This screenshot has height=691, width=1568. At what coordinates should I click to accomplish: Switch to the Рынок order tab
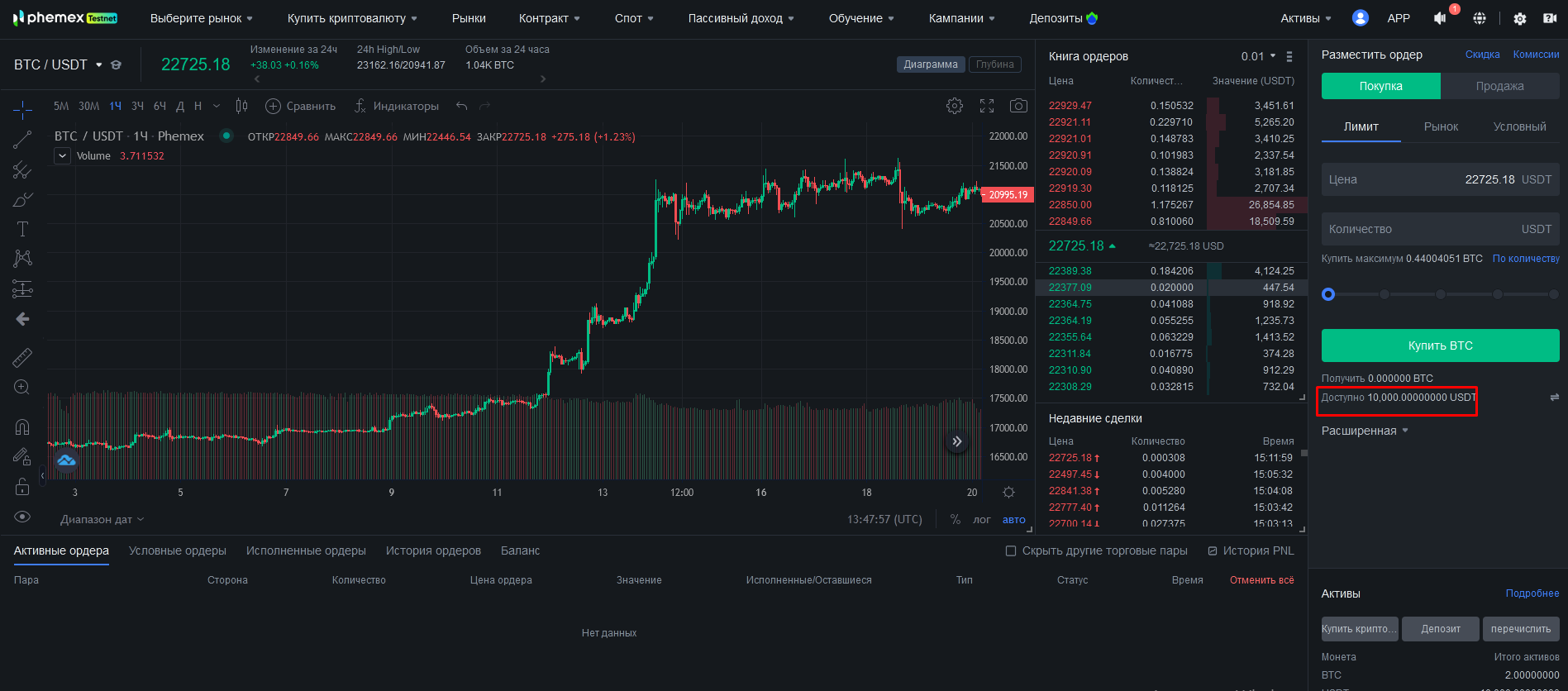pos(1441,126)
